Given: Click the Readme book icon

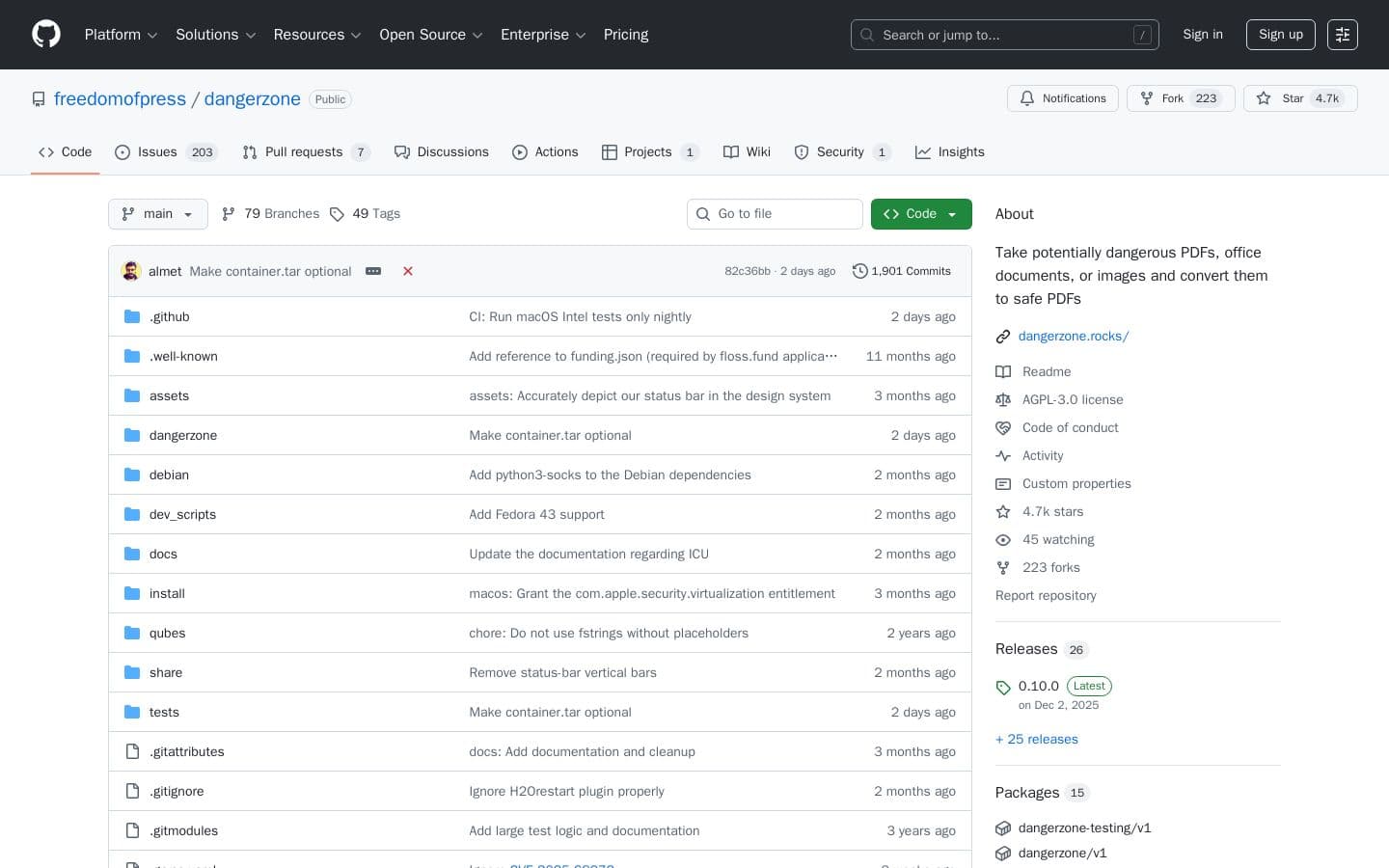Looking at the screenshot, I should [x=1003, y=371].
